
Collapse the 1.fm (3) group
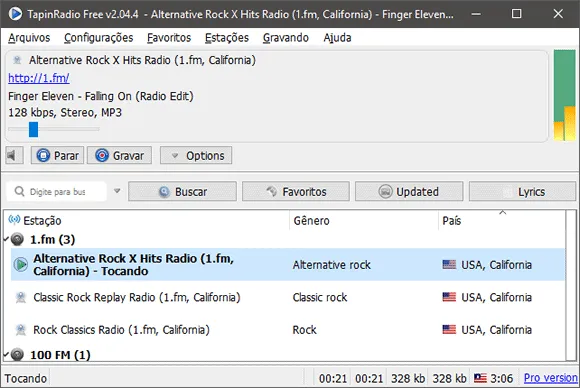click(6, 239)
